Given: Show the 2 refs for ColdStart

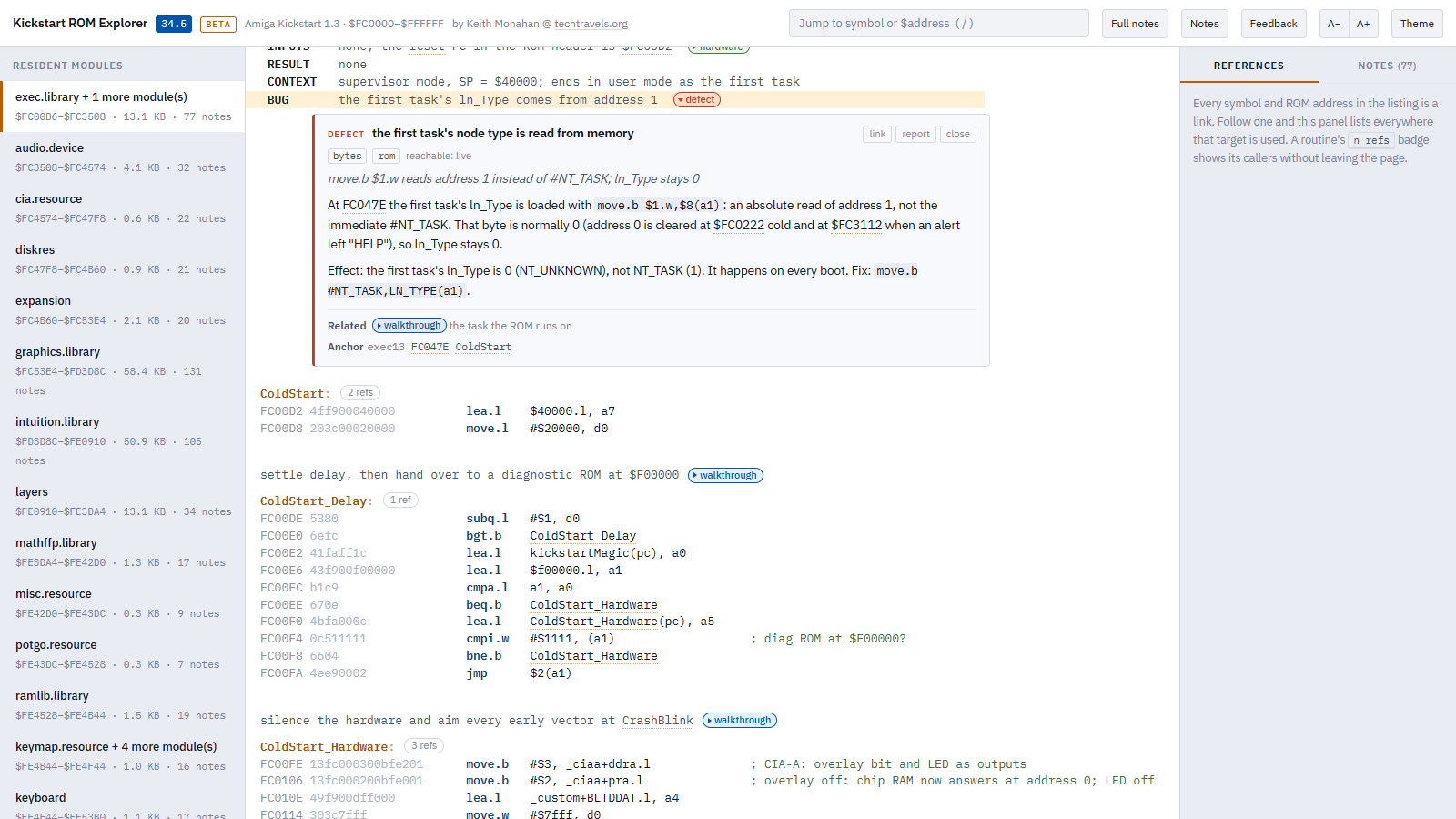Looking at the screenshot, I should pyautogui.click(x=360, y=393).
